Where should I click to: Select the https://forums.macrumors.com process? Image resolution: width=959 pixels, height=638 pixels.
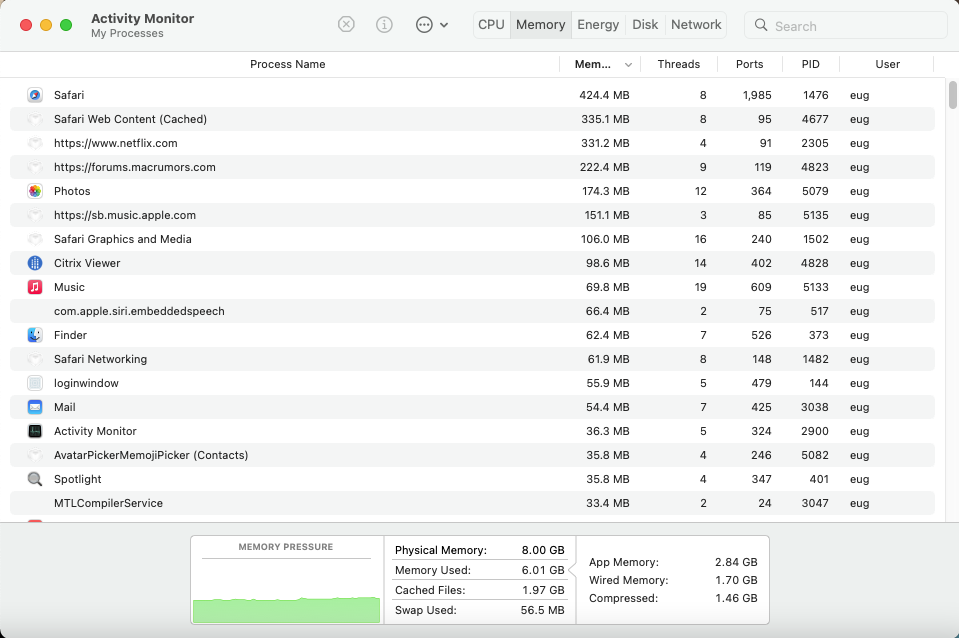pos(135,167)
